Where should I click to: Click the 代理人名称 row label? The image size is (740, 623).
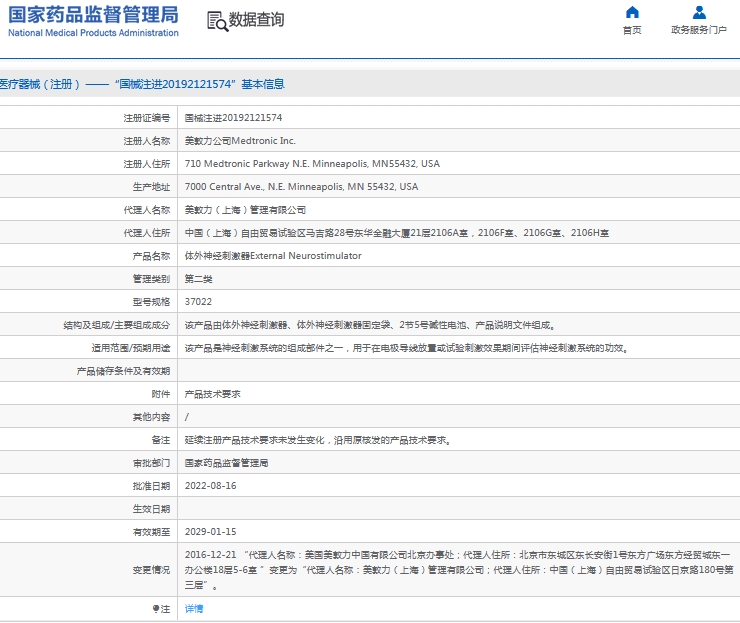(x=147, y=210)
